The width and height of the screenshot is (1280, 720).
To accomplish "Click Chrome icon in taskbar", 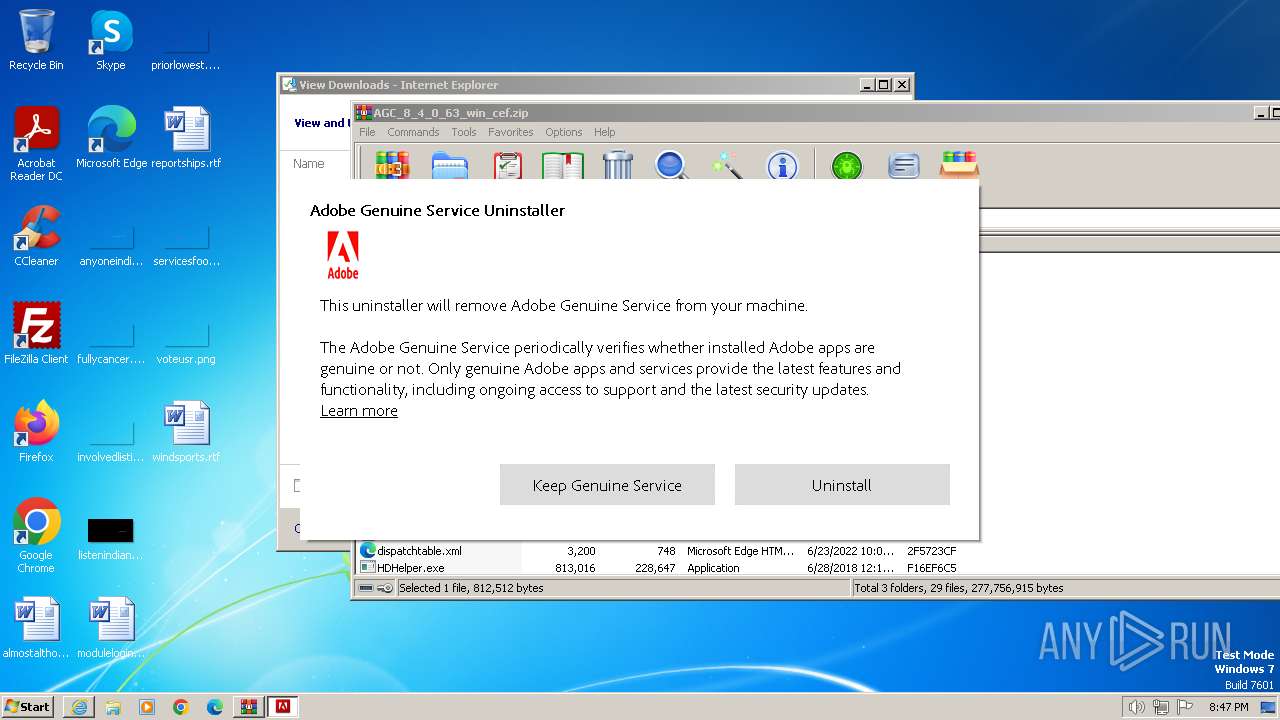I will tap(181, 707).
